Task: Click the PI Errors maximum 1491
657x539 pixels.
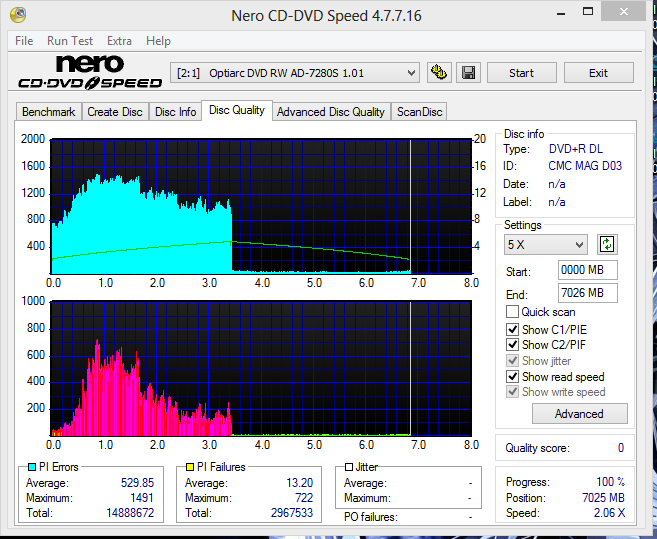Action: click(x=142, y=498)
